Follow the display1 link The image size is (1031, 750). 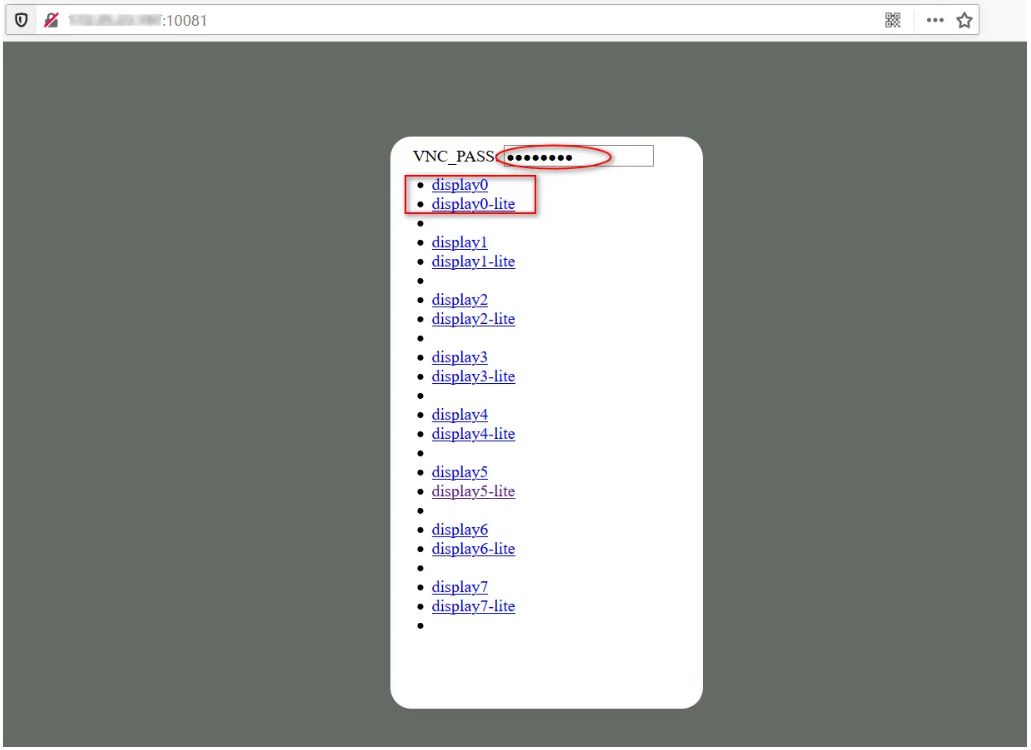coord(459,242)
